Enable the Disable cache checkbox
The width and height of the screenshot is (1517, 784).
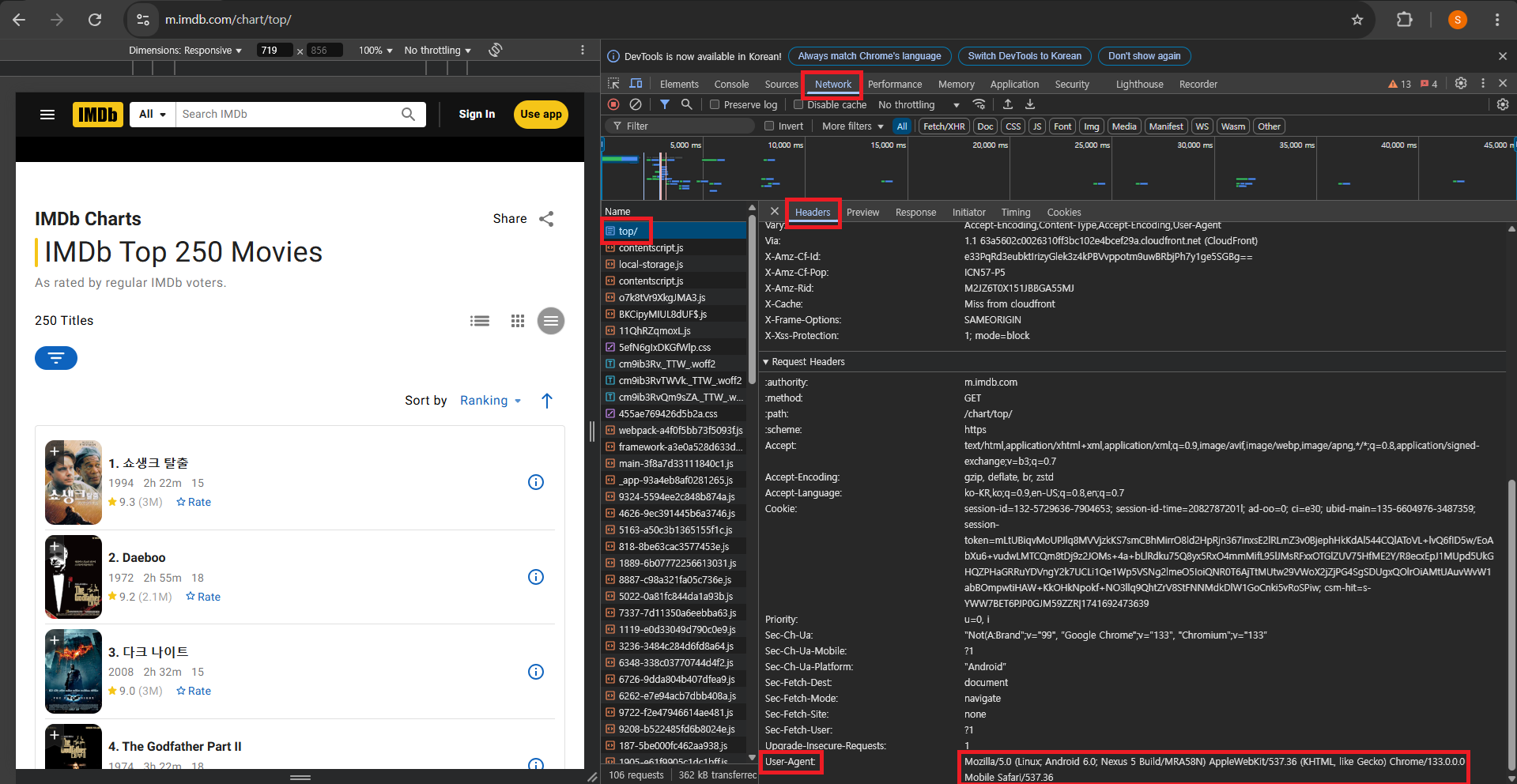798,104
